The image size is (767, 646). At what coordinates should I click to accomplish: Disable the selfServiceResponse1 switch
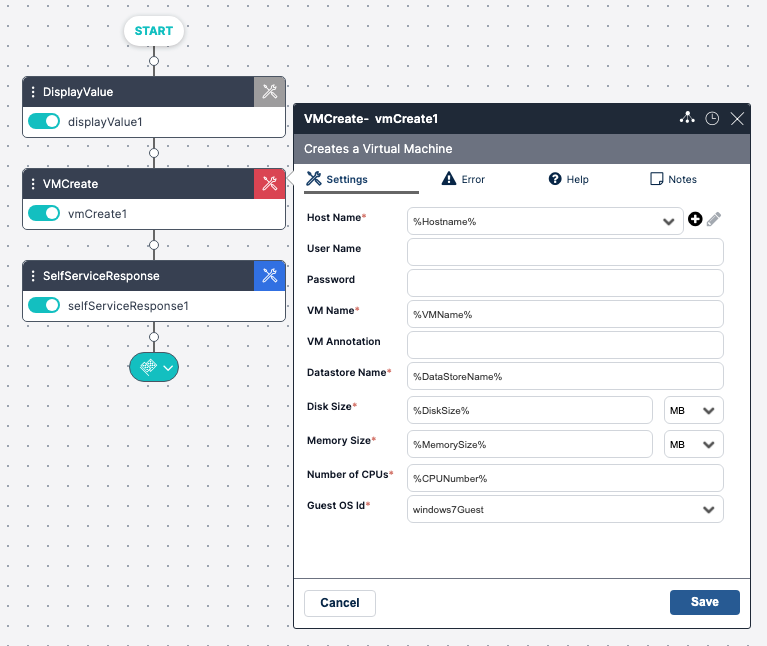coord(44,305)
